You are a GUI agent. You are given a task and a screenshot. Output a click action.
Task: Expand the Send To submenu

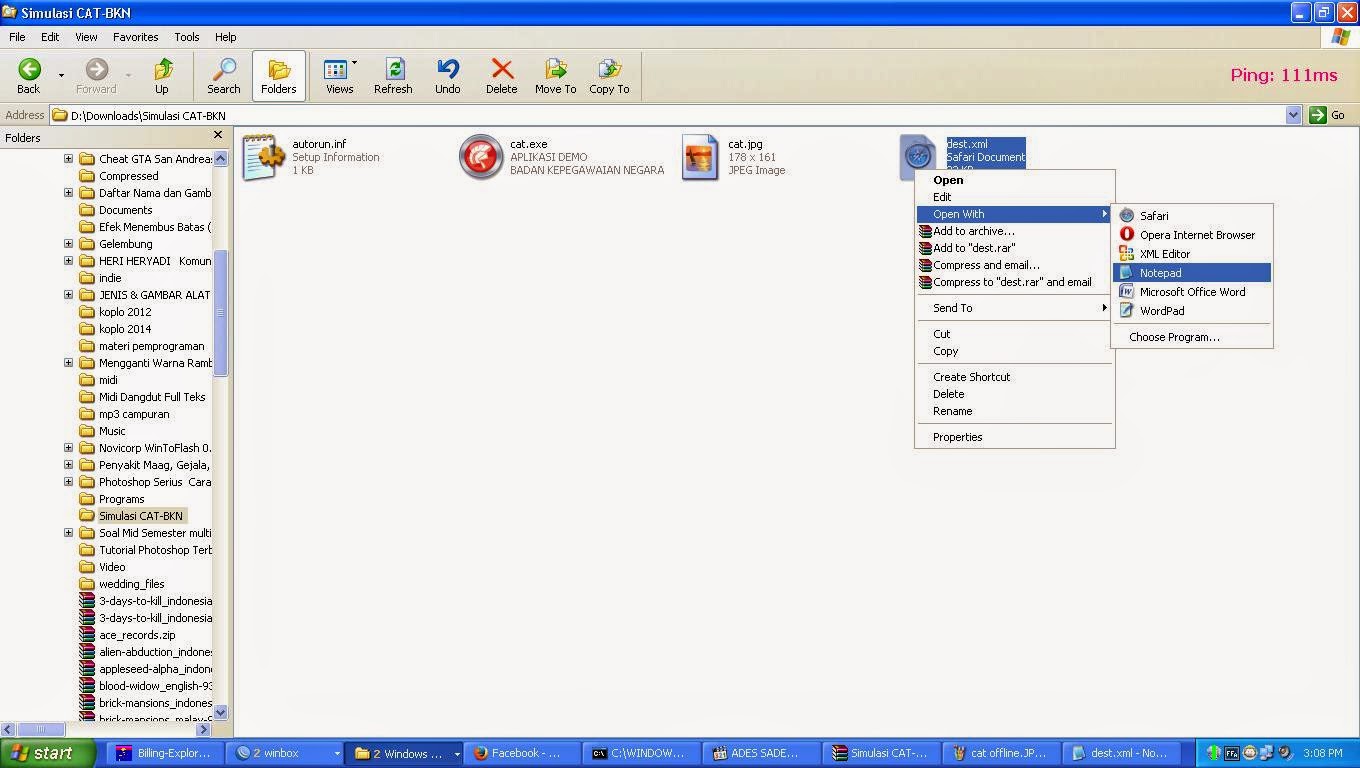(x=1015, y=308)
